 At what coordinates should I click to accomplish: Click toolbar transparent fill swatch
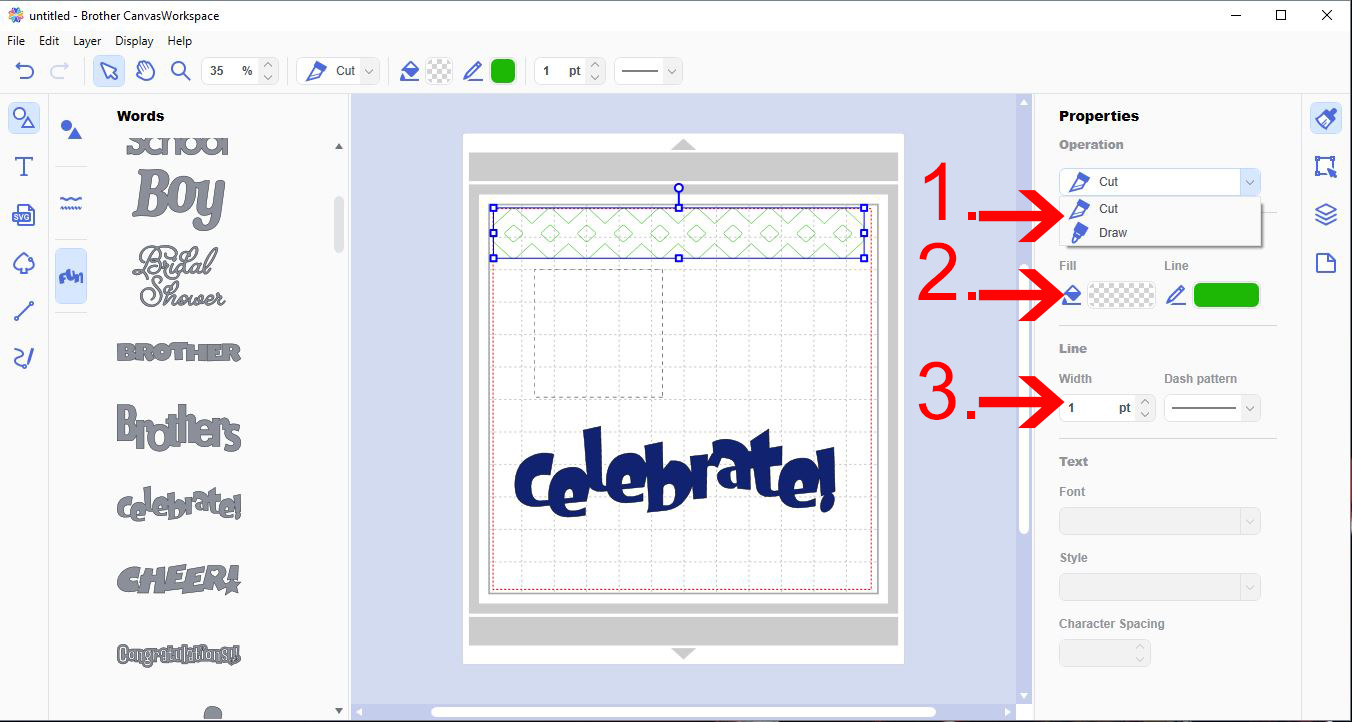pyautogui.click(x=439, y=71)
